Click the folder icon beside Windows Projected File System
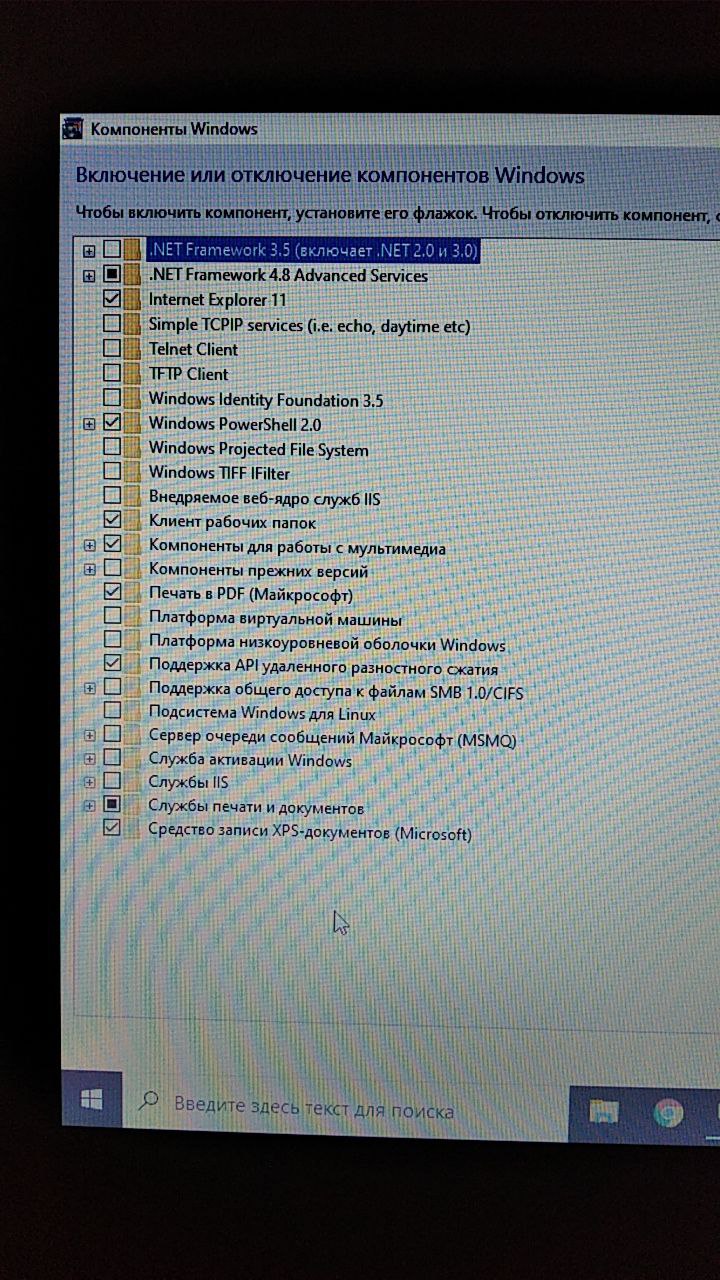The width and height of the screenshot is (720, 1280). tap(133, 448)
